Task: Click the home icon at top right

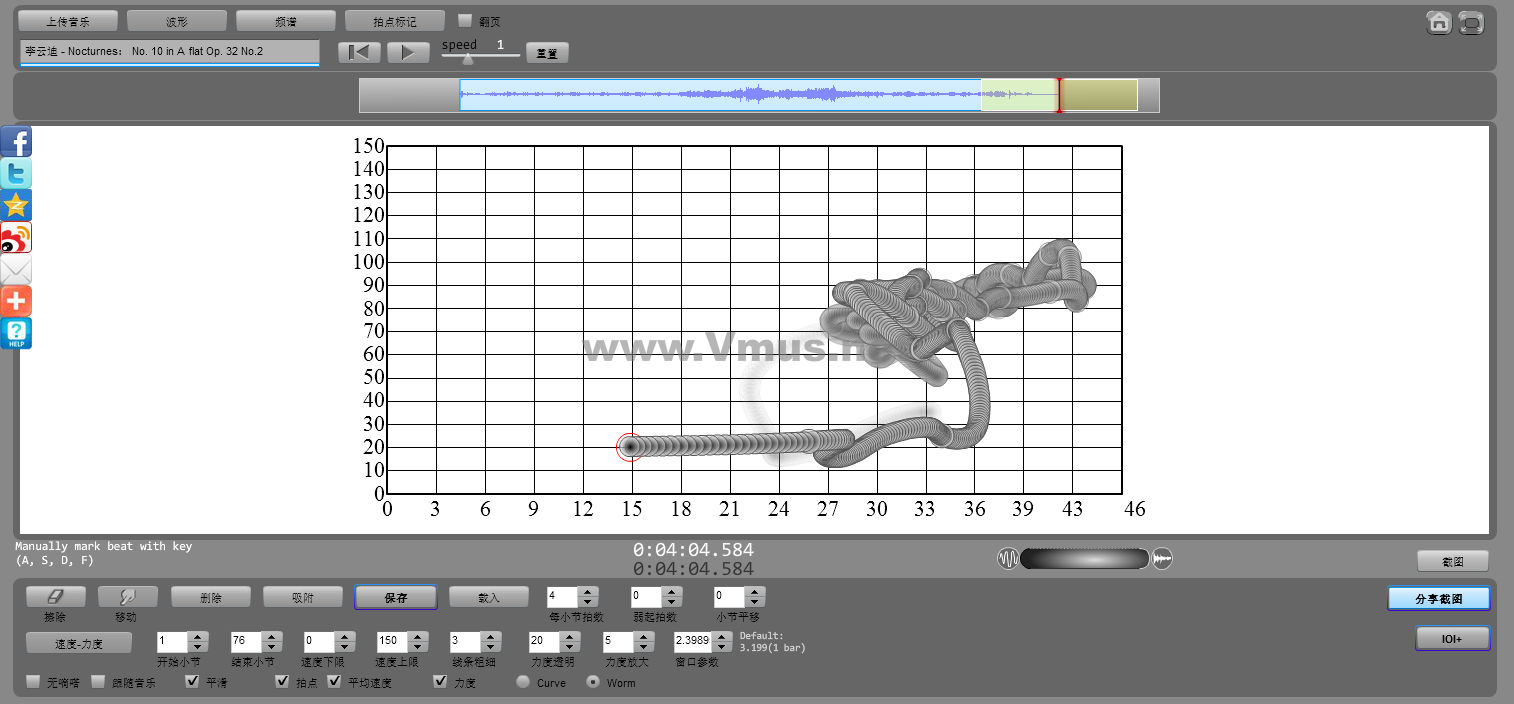Action: tap(1439, 23)
